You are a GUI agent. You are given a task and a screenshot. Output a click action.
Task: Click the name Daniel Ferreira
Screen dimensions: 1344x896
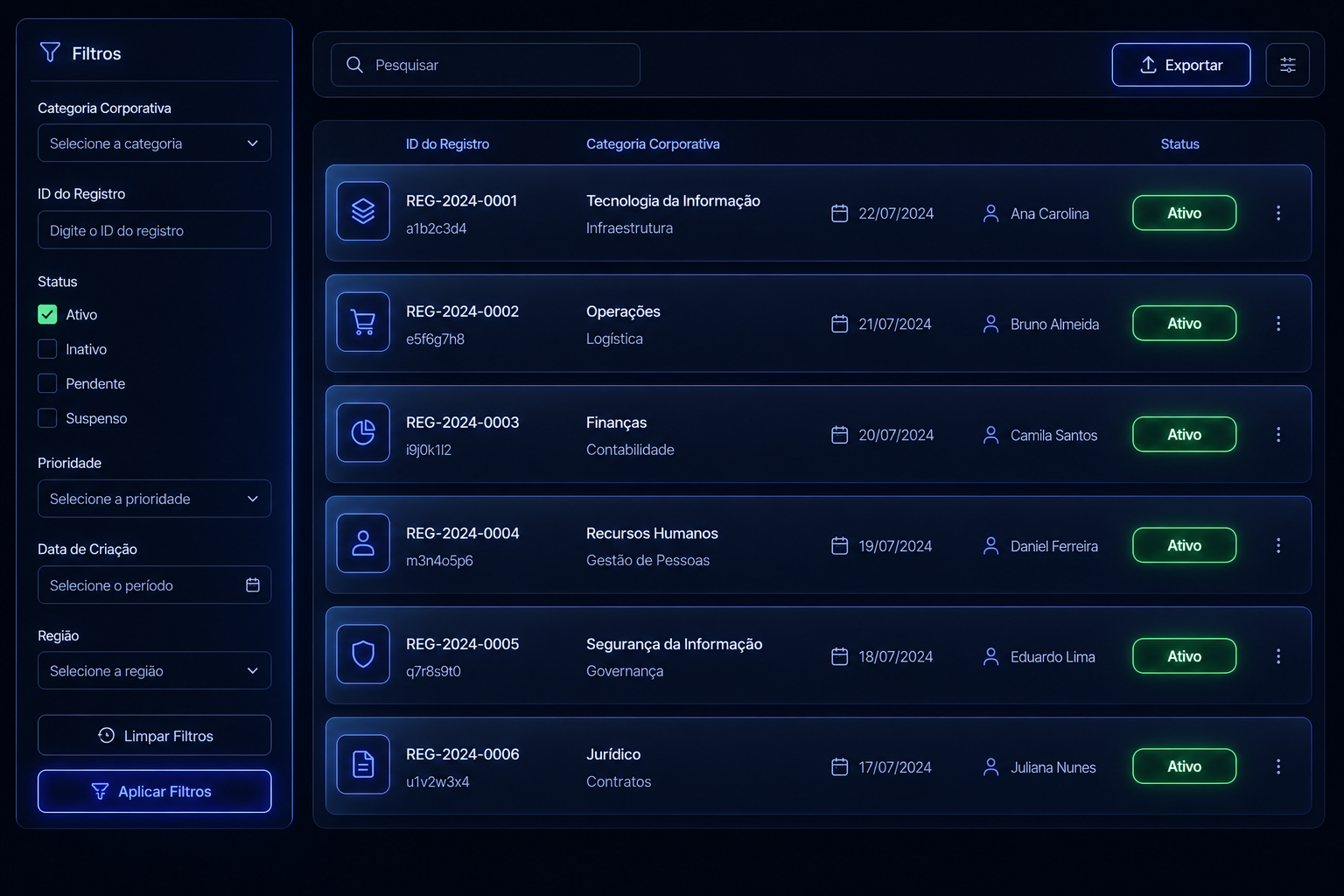click(1053, 546)
